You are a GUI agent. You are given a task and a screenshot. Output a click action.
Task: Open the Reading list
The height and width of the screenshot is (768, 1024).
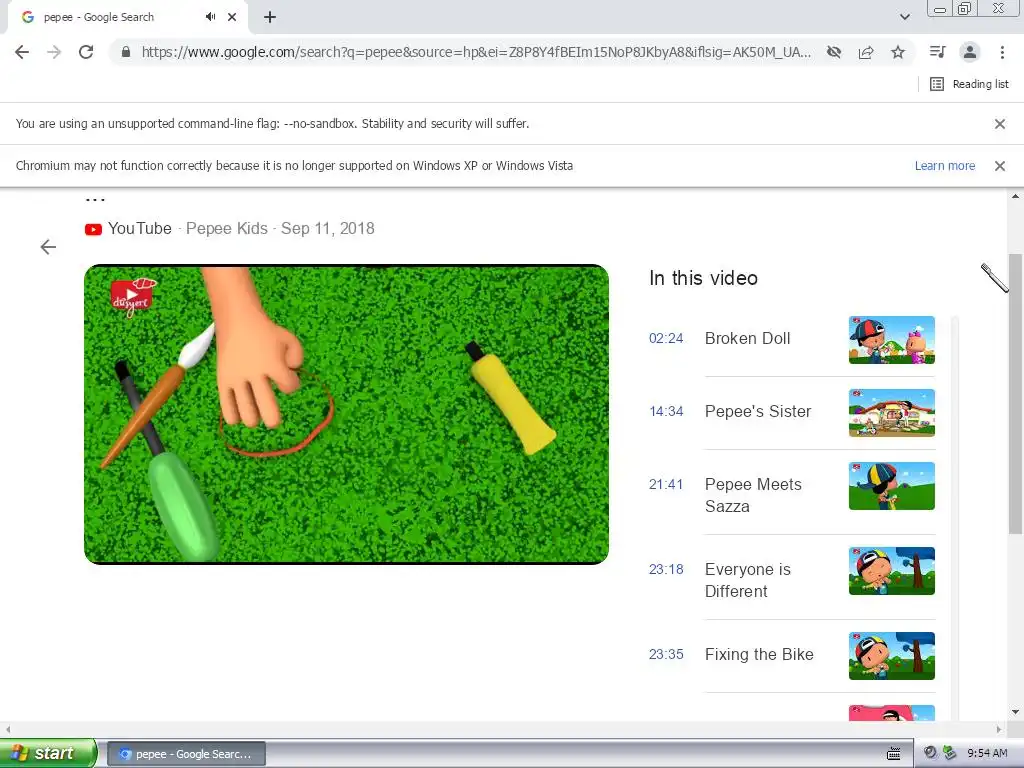[969, 84]
